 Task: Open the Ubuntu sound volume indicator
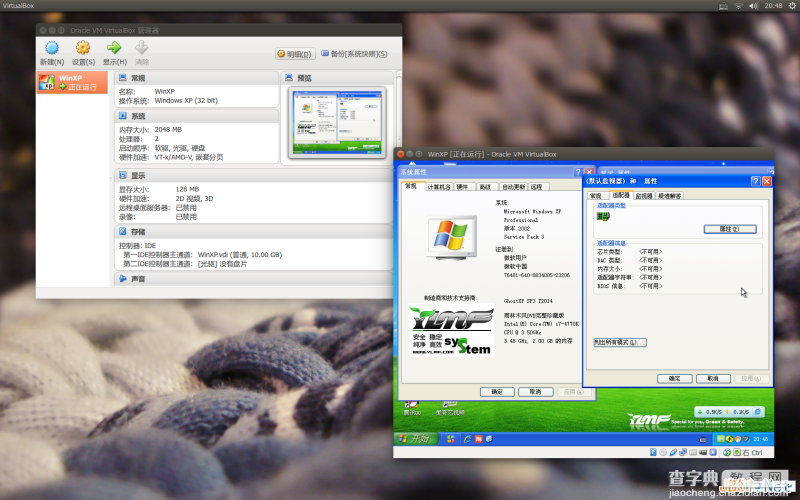754,6
